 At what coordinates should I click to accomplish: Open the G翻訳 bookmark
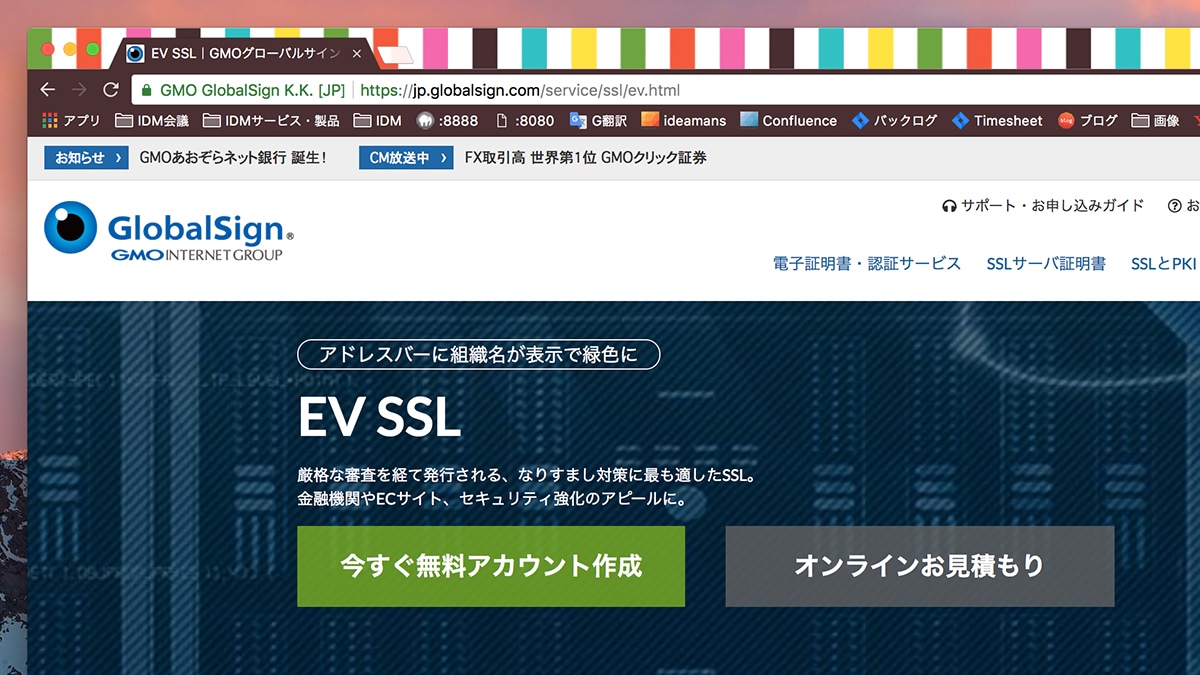pyautogui.click(x=598, y=120)
